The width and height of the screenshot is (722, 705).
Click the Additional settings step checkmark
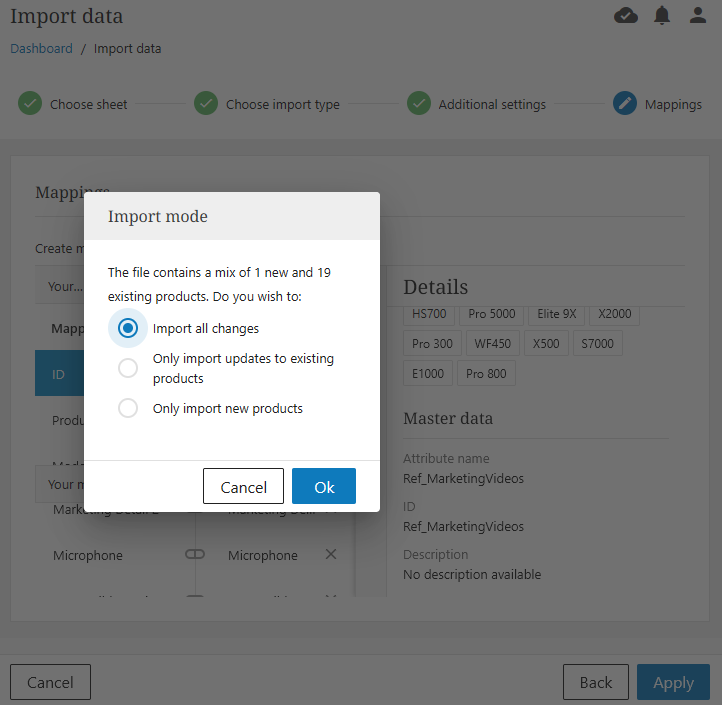[x=419, y=104]
